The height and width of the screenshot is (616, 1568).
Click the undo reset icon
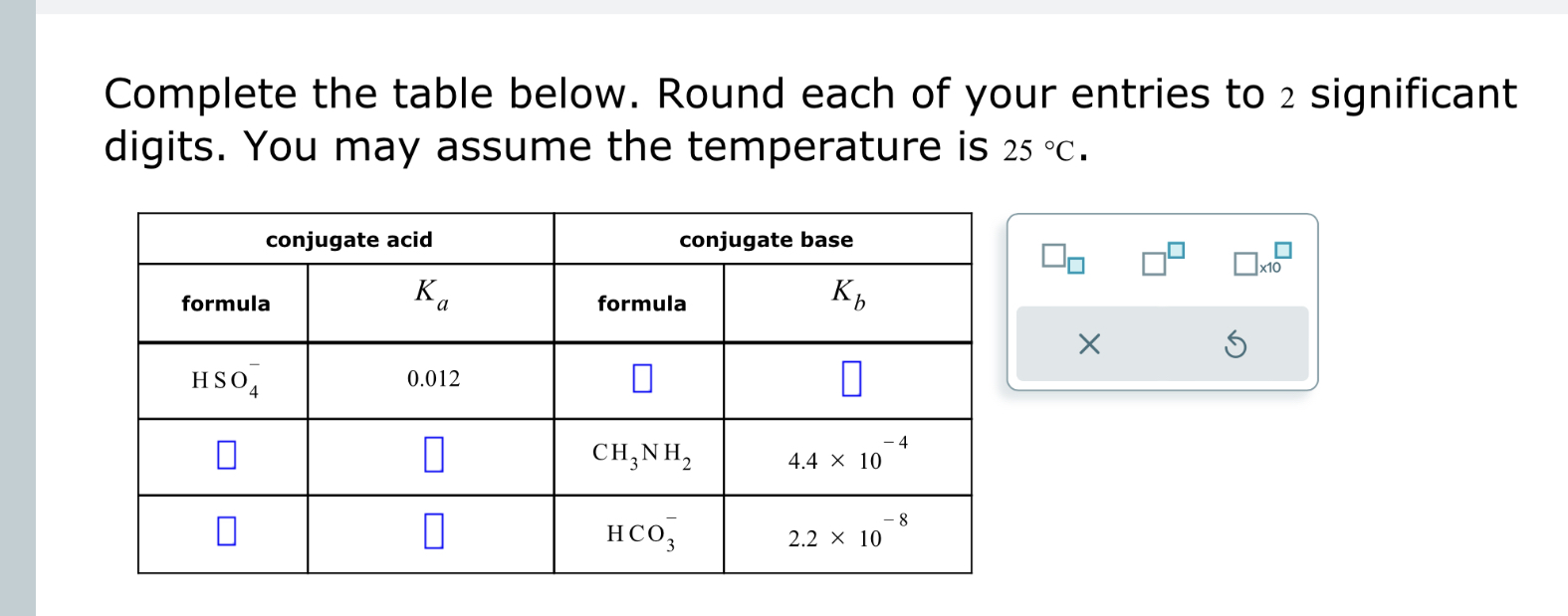tap(1237, 344)
